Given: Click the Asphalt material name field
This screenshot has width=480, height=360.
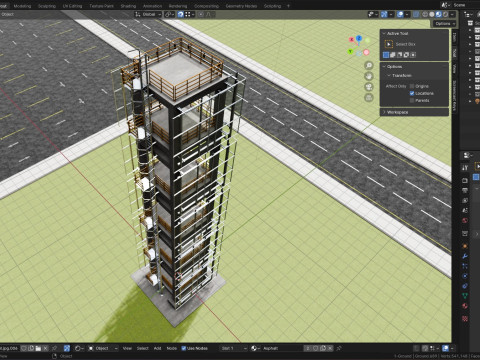Looking at the screenshot, I should 282,348.
